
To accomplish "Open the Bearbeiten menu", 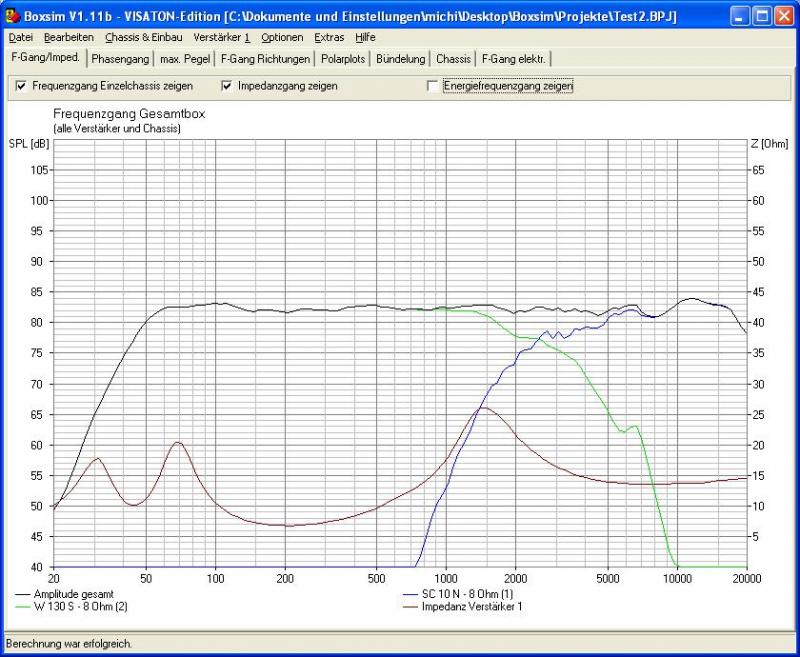I will click(68, 37).
